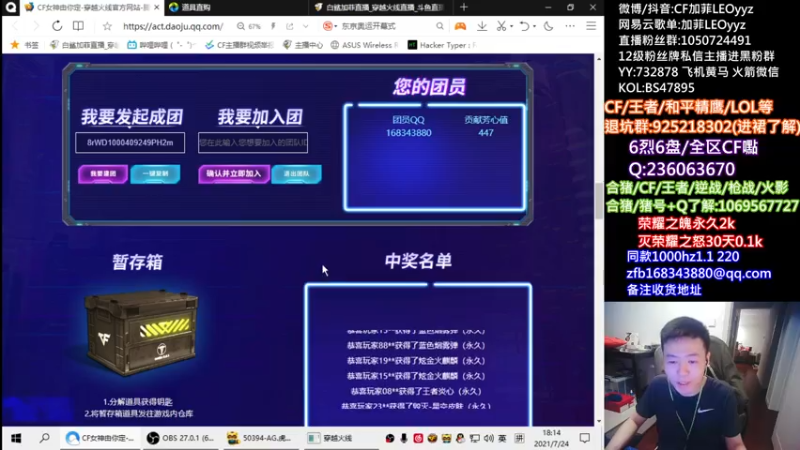Open the 67% zoom level control

pyautogui.click(x=248, y=26)
